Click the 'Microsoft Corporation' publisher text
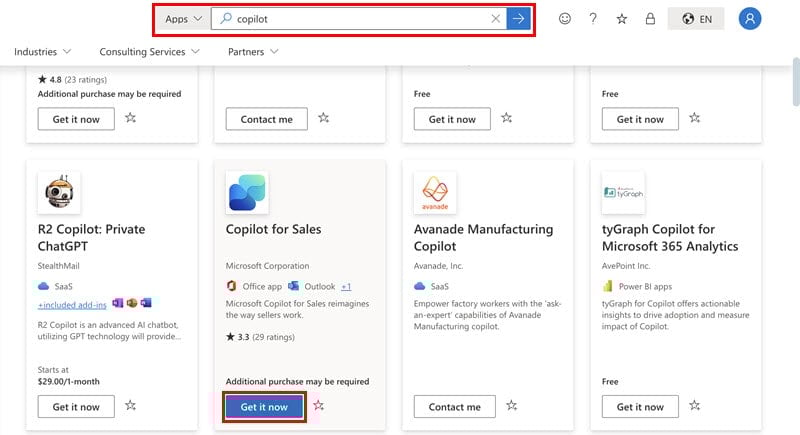800x435 pixels. (x=267, y=266)
